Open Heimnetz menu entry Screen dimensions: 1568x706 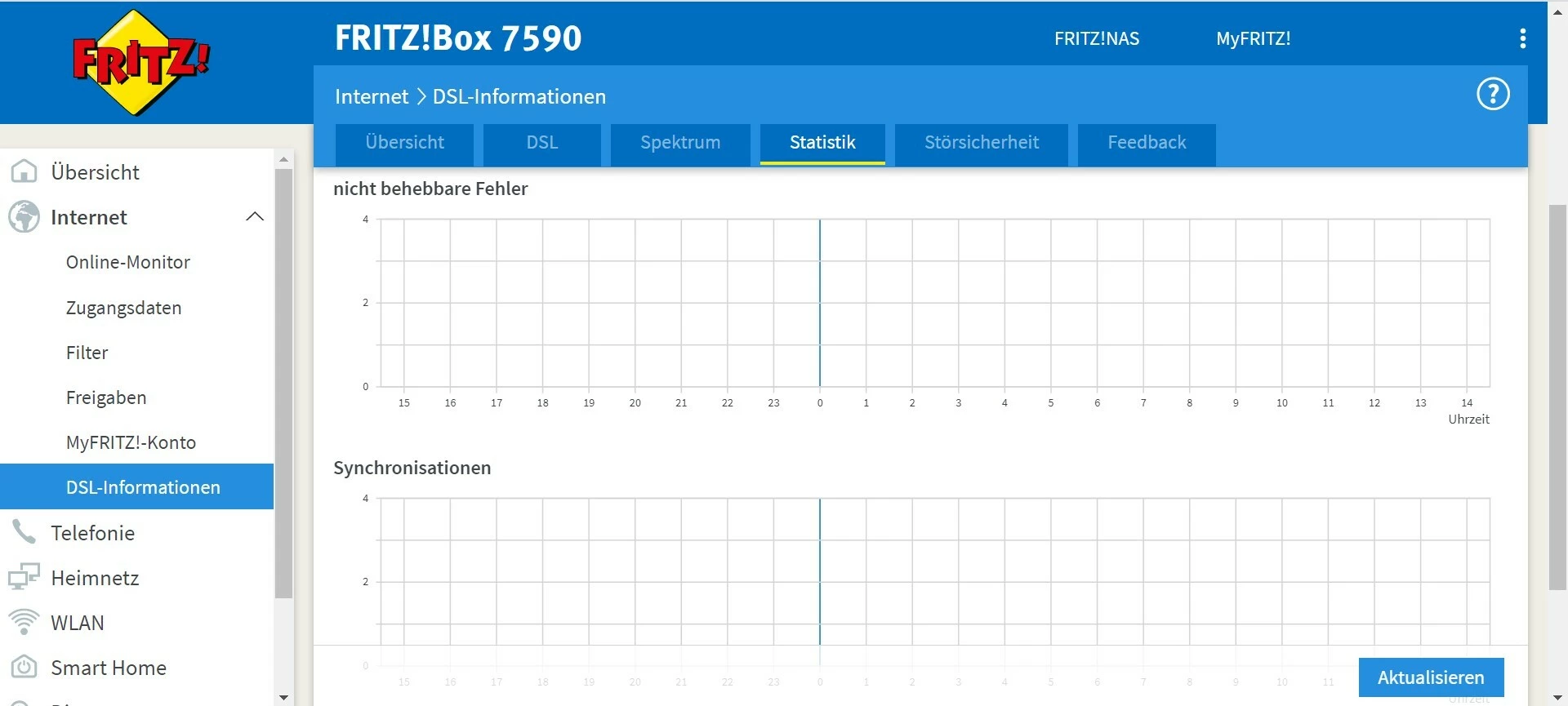pos(95,577)
